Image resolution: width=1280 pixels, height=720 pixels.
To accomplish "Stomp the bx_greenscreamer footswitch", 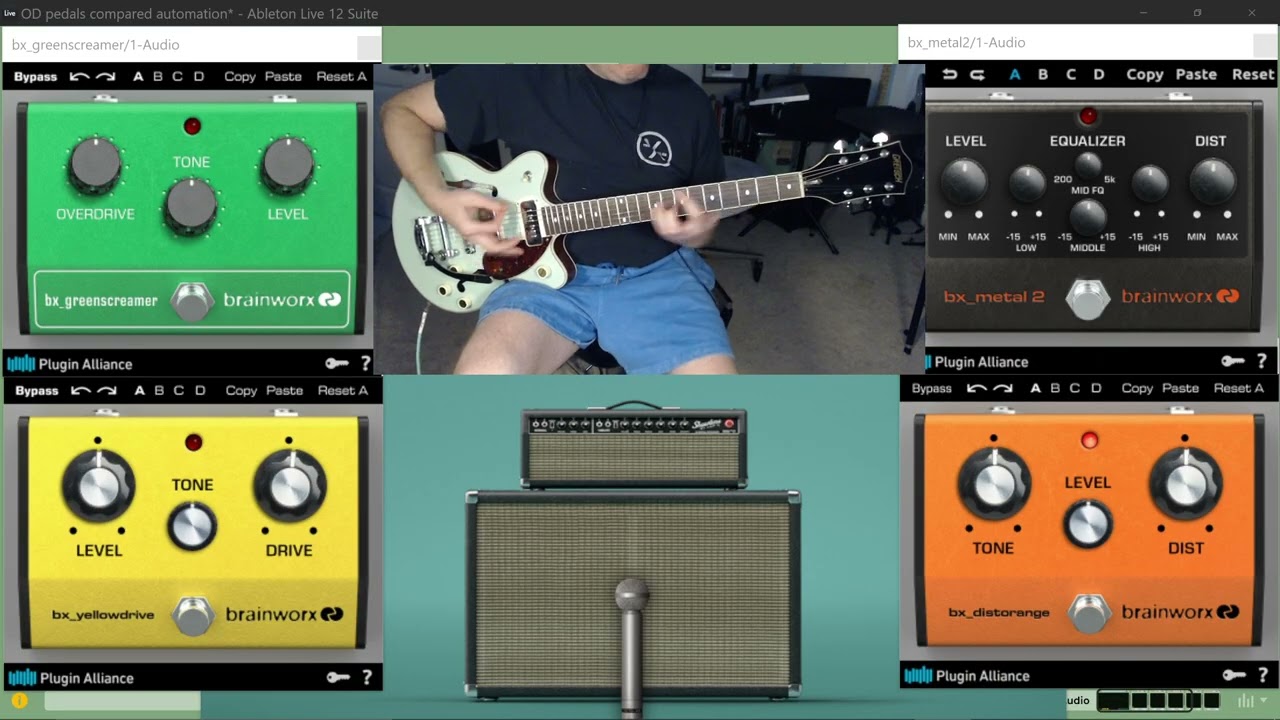I will (191, 301).
